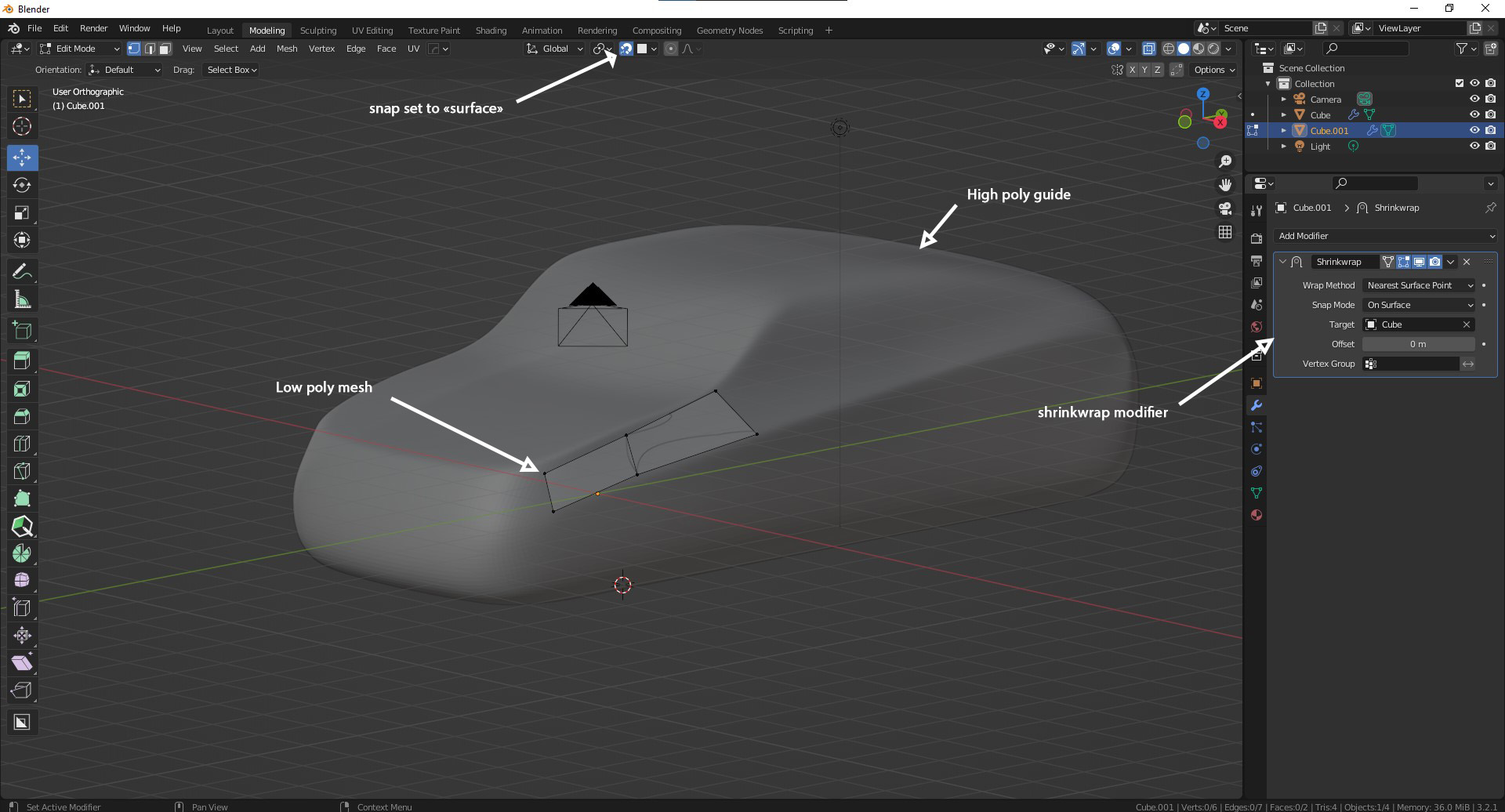
Task: Click the hand pan view icon
Action: click(1224, 185)
